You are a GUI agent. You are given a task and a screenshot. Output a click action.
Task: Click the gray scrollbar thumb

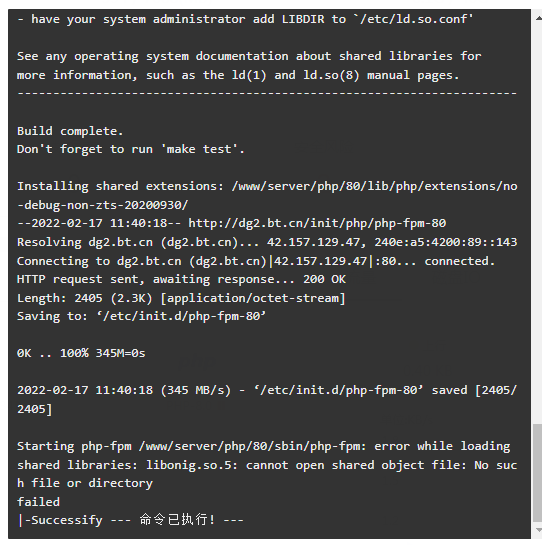tap(537, 473)
